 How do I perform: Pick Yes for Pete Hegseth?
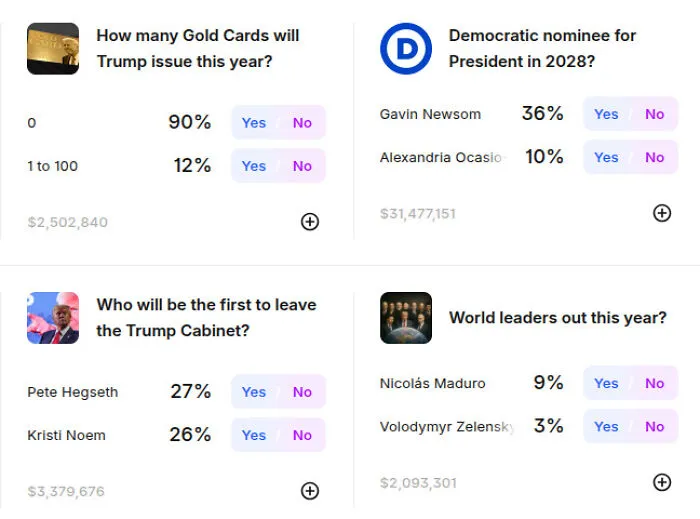254,392
